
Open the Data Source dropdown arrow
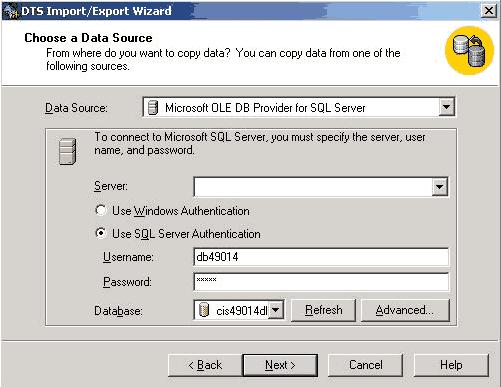[446, 107]
